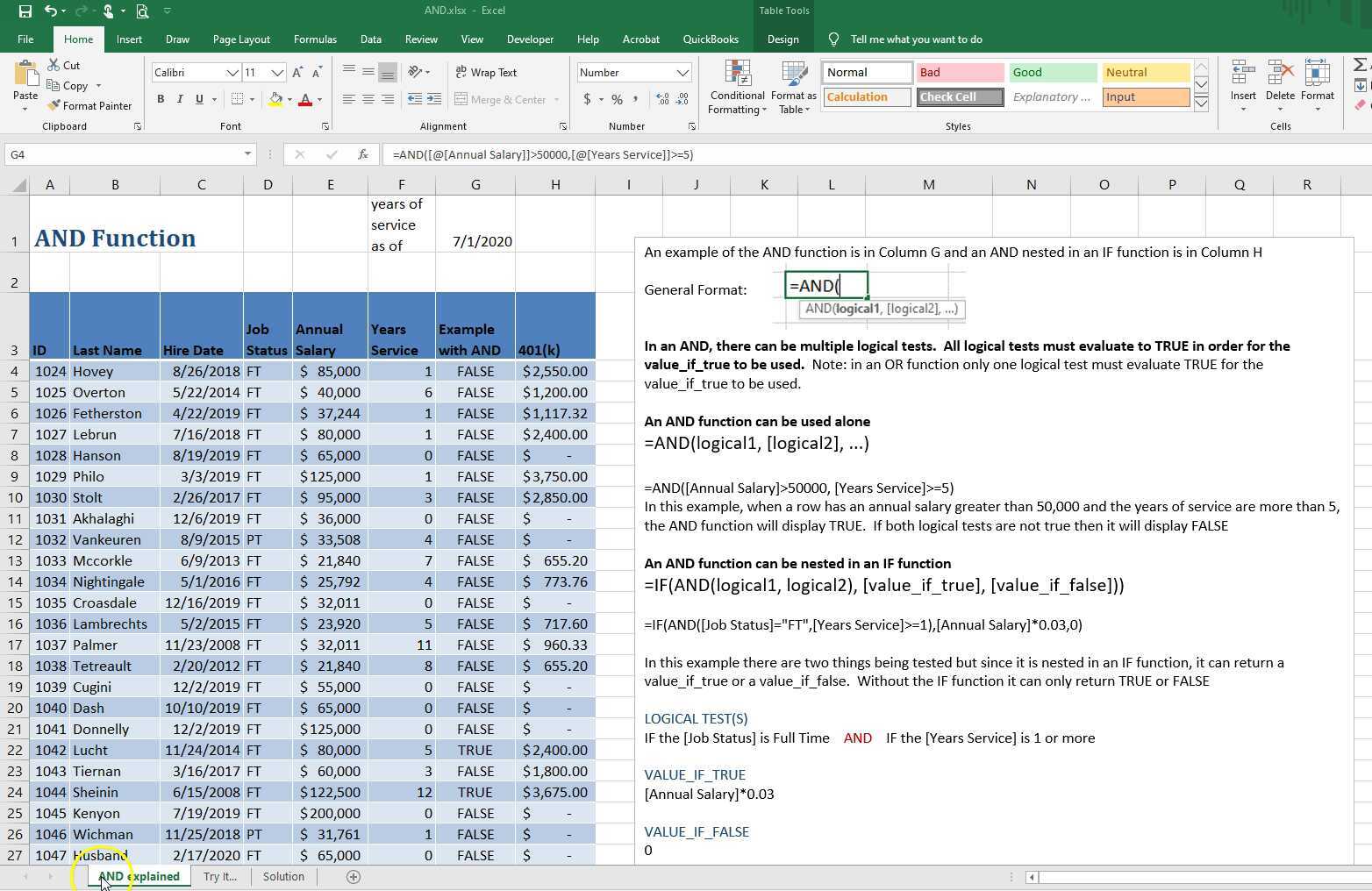Toggle Italic formatting
Viewport: 1372px width, 891px height.
(180, 100)
